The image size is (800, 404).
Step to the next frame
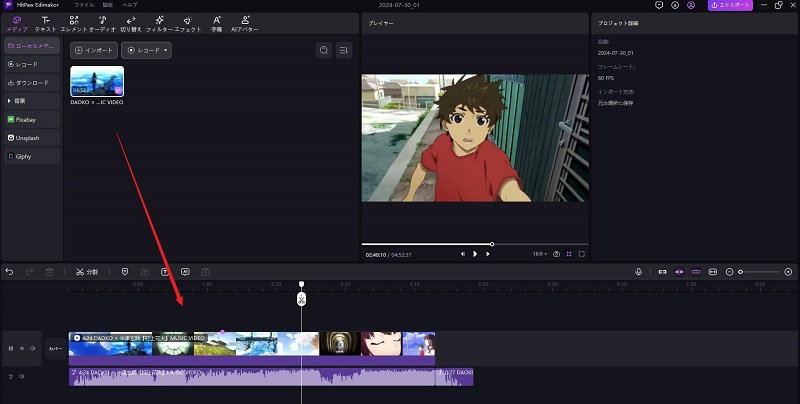pyautogui.click(x=488, y=254)
